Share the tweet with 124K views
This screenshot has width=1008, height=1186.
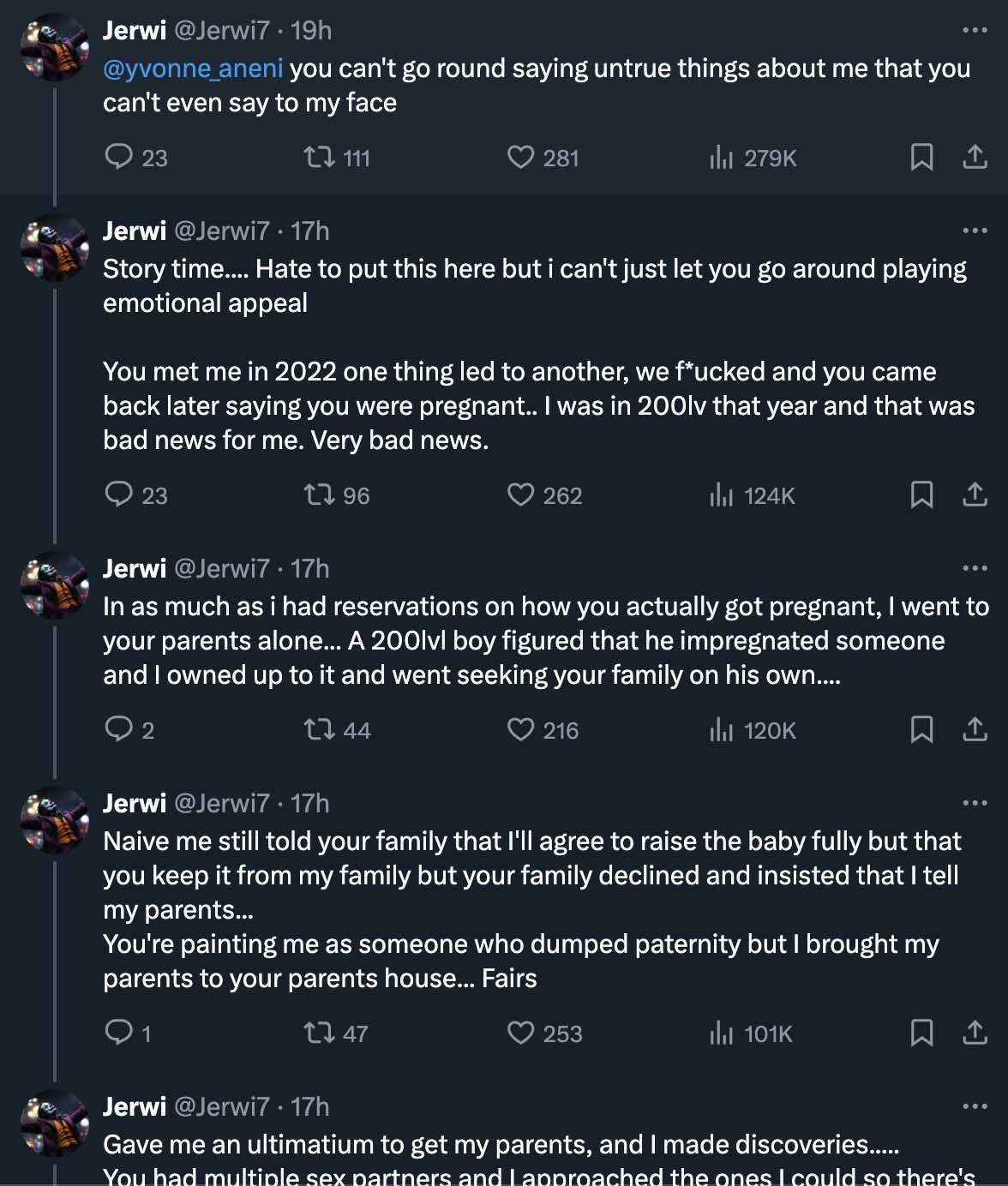[975, 495]
